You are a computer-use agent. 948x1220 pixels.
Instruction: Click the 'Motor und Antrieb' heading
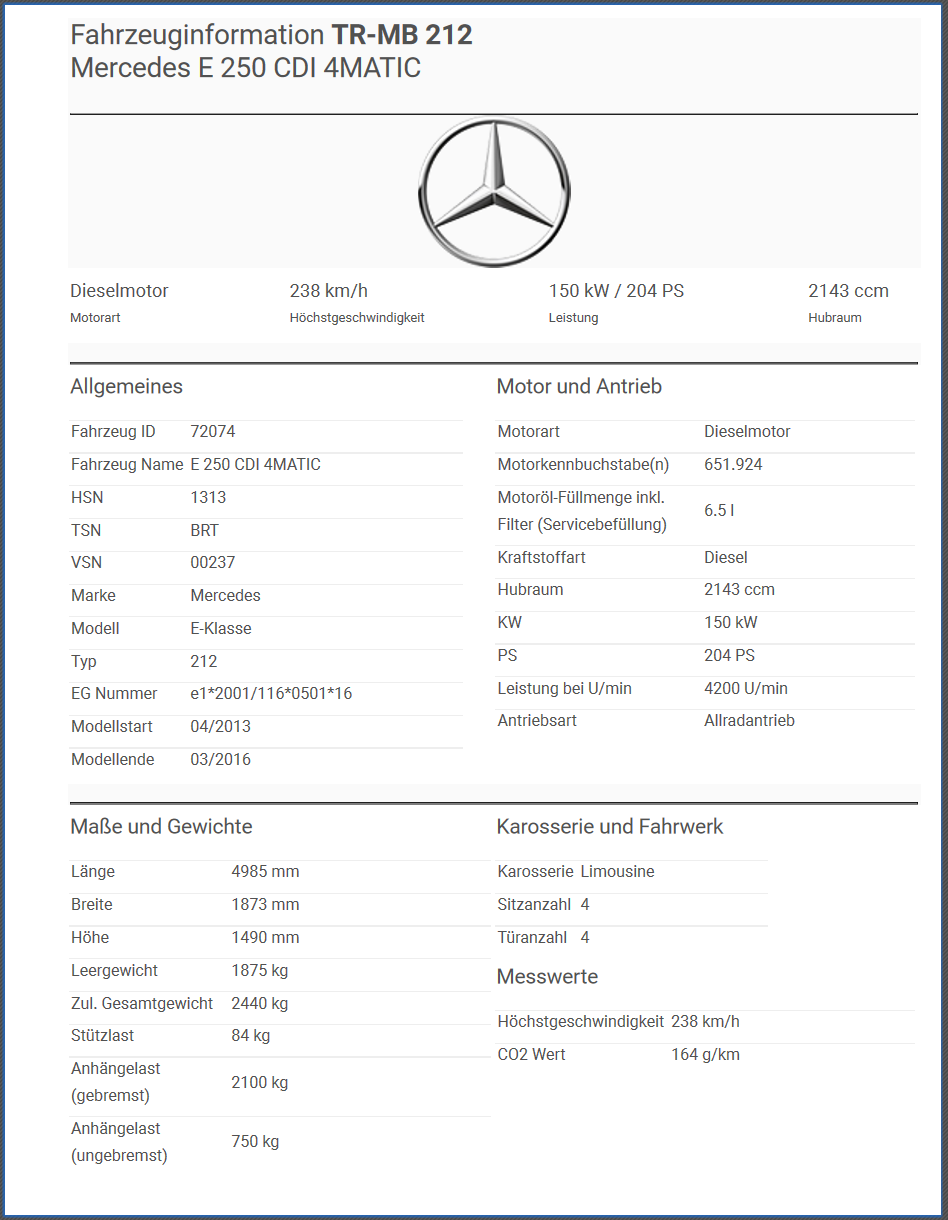click(579, 387)
